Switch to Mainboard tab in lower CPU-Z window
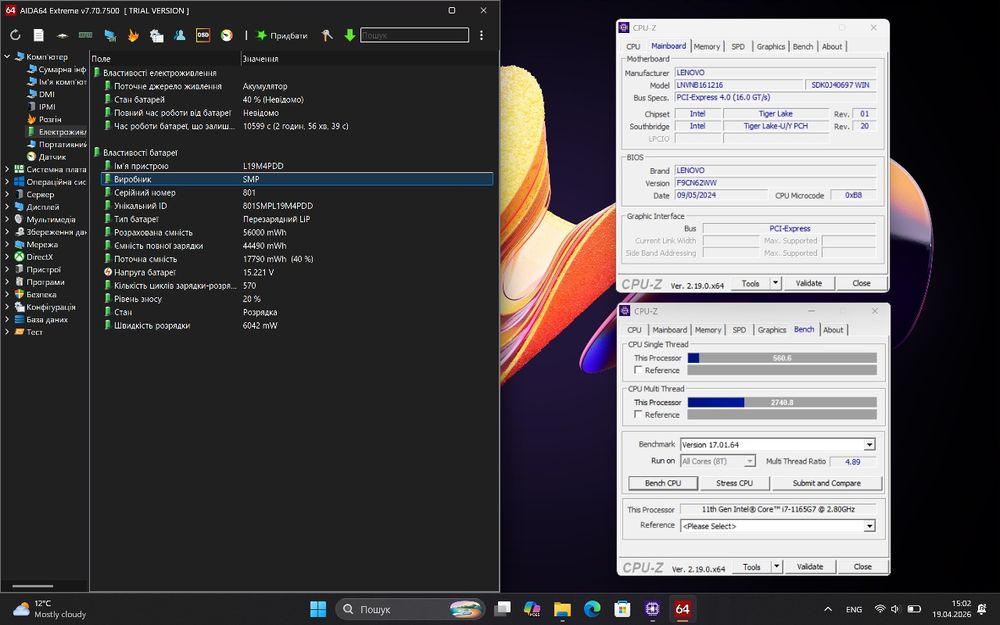This screenshot has height=625, width=1000. click(x=670, y=330)
